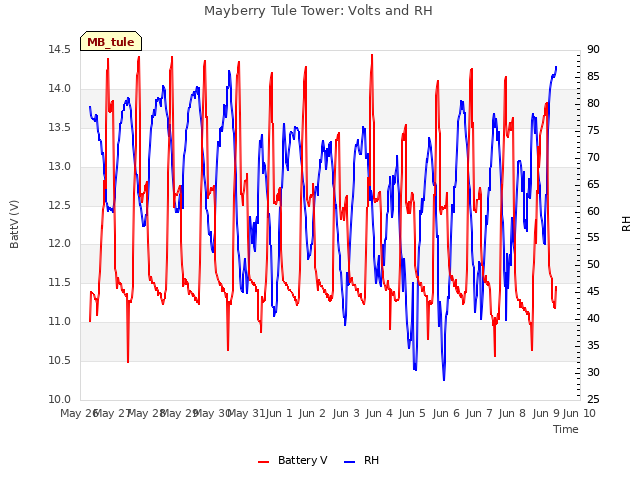Click the 'BattV (V)' left axis label
640x480 pixels.
click(14, 224)
